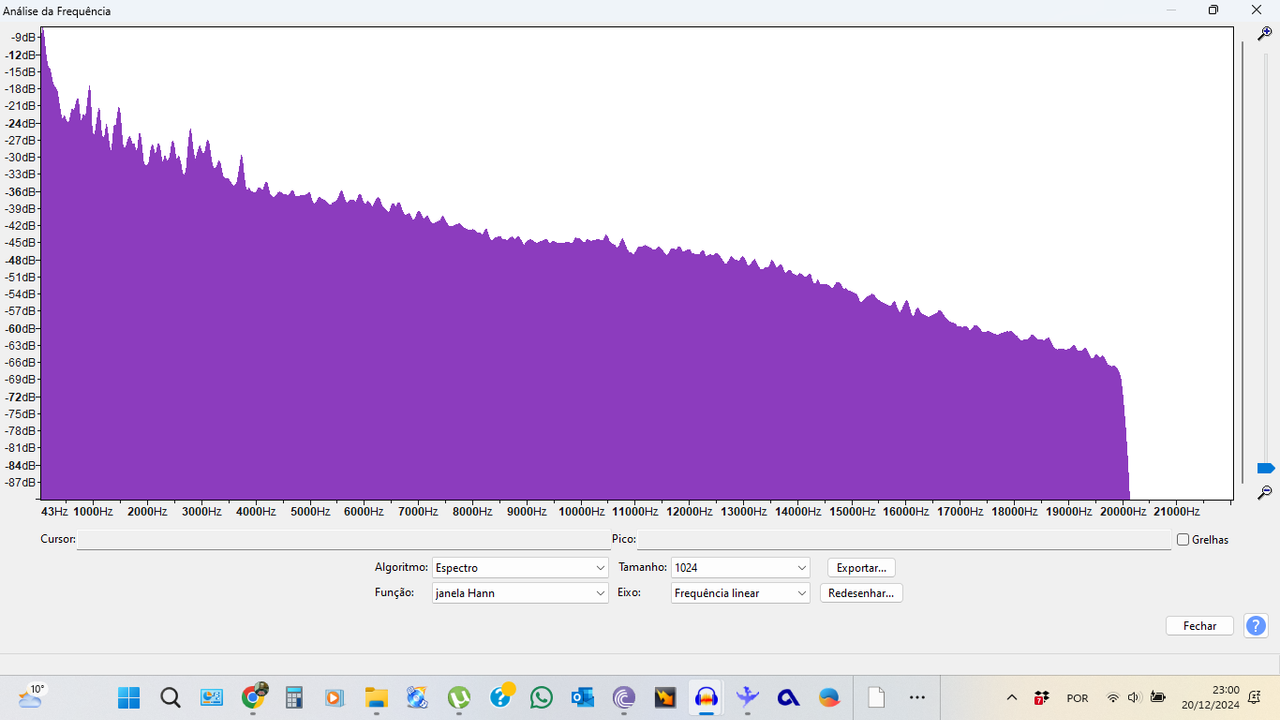
Task: Open the Firefox-like orange-blue taskbar icon
Action: pyautogui.click(x=829, y=697)
